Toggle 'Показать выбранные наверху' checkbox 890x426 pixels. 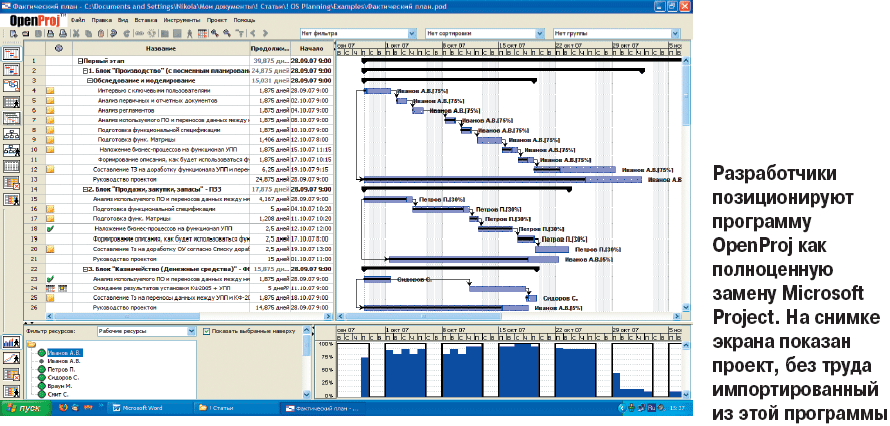(x=207, y=331)
